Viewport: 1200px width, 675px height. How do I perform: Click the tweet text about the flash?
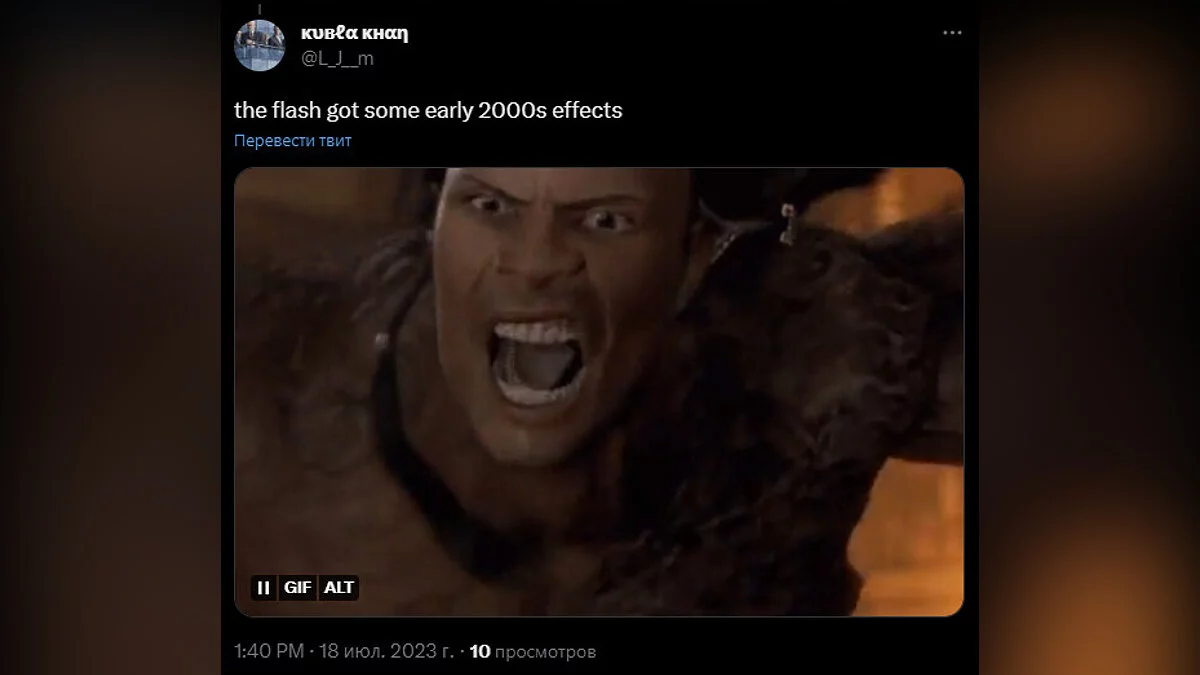click(x=428, y=110)
